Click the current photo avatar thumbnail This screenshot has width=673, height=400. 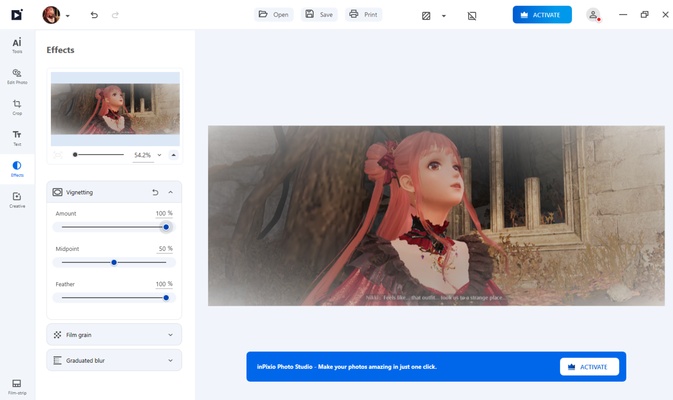[x=51, y=15]
